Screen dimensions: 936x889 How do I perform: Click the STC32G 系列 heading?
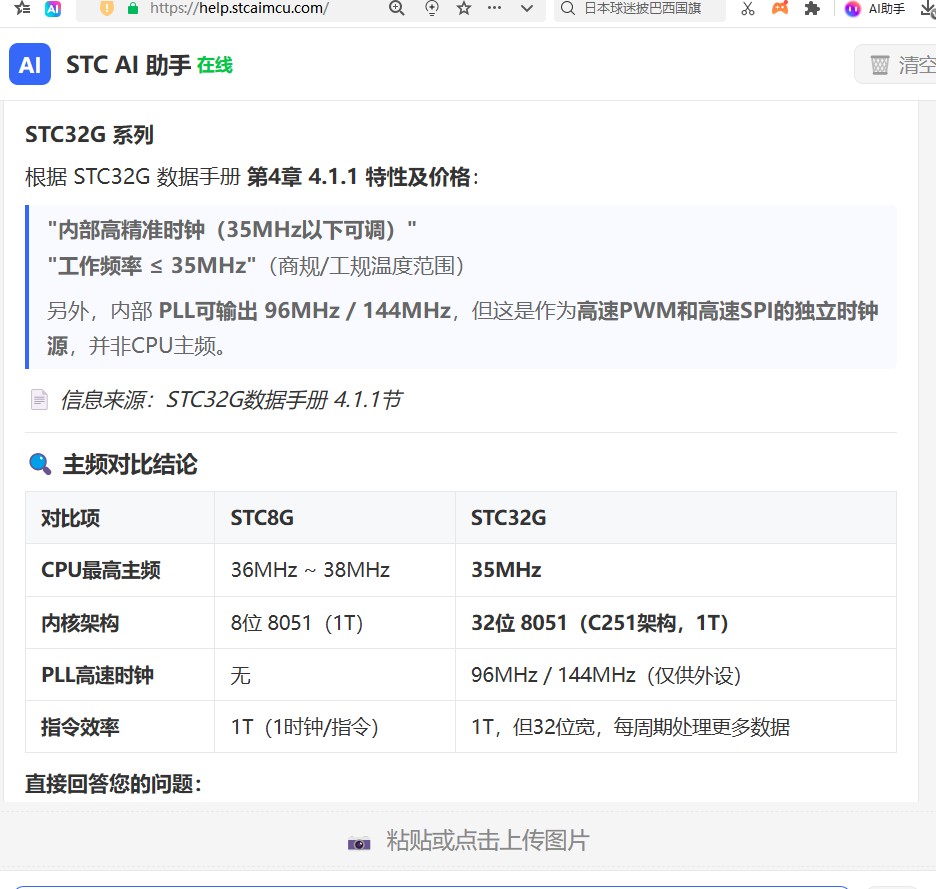[x=90, y=135]
